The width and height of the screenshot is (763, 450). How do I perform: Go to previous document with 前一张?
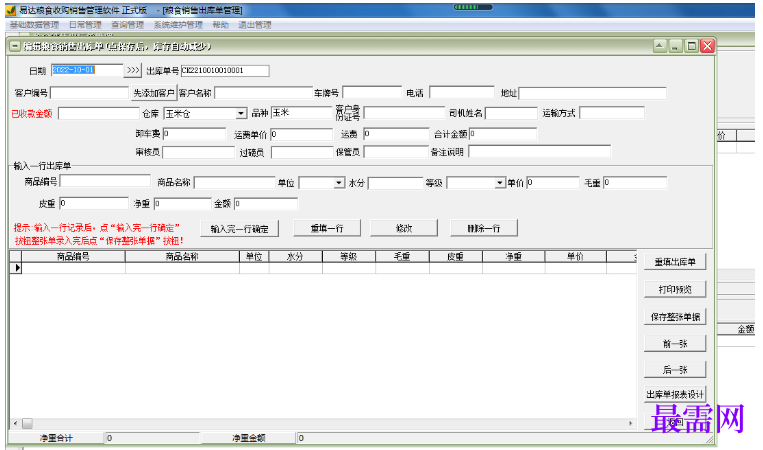tap(675, 343)
